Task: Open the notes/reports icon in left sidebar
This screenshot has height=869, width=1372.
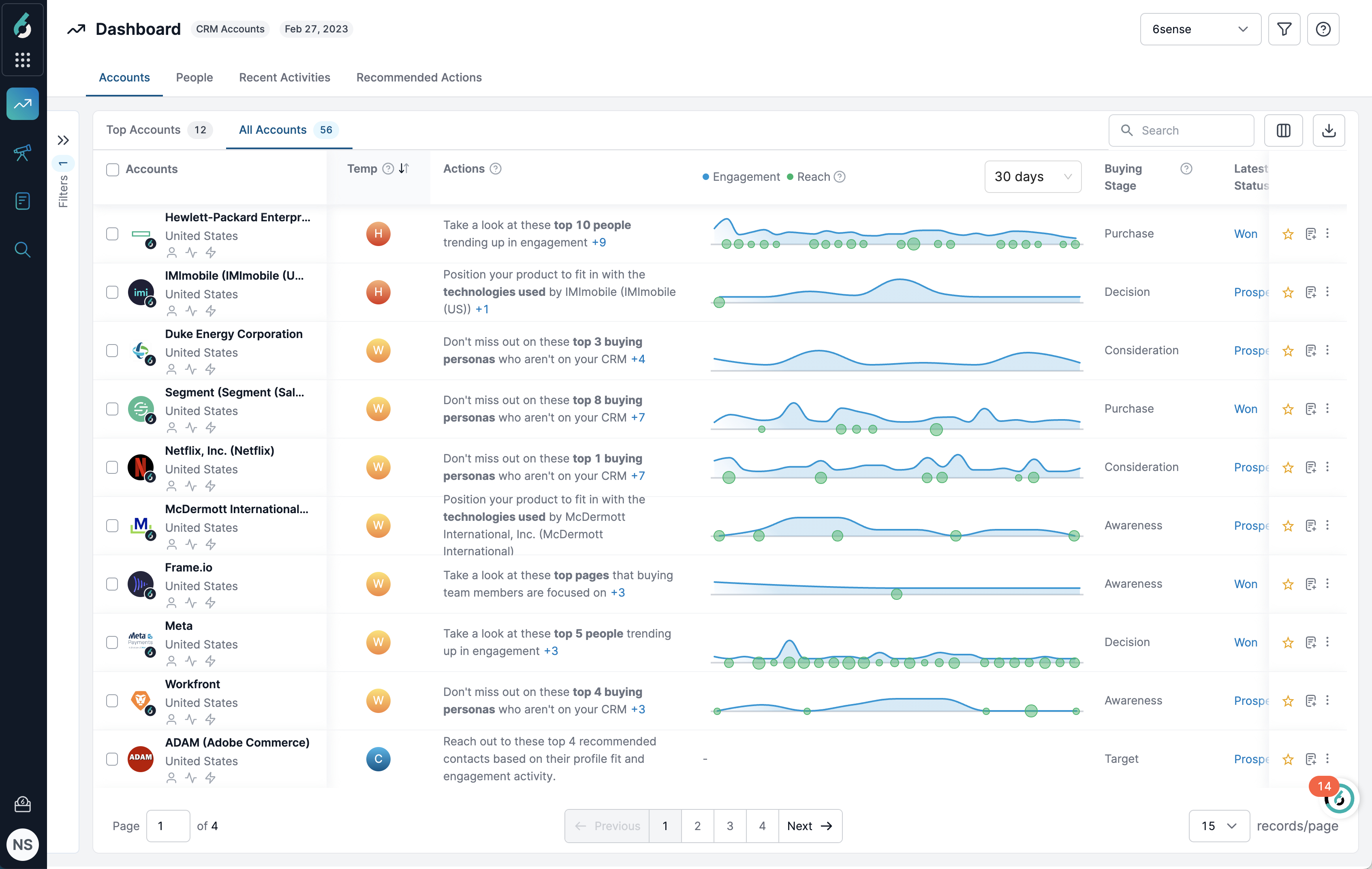Action: [22, 201]
